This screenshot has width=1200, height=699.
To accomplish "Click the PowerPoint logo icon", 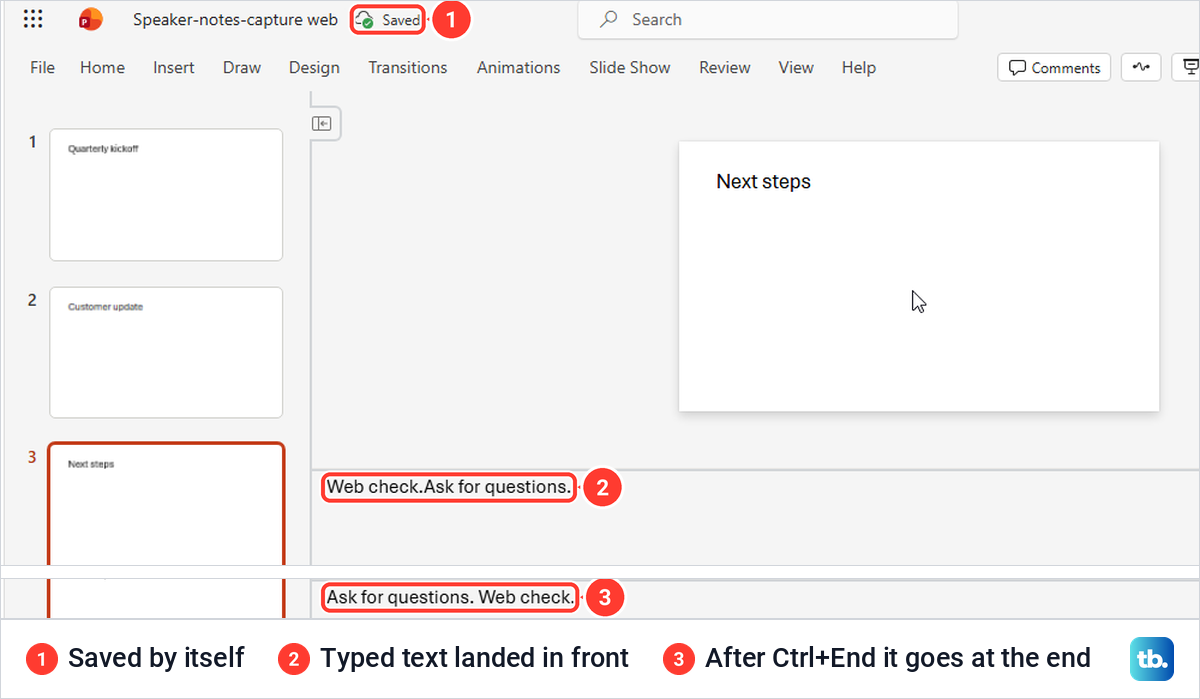I will click(91, 19).
